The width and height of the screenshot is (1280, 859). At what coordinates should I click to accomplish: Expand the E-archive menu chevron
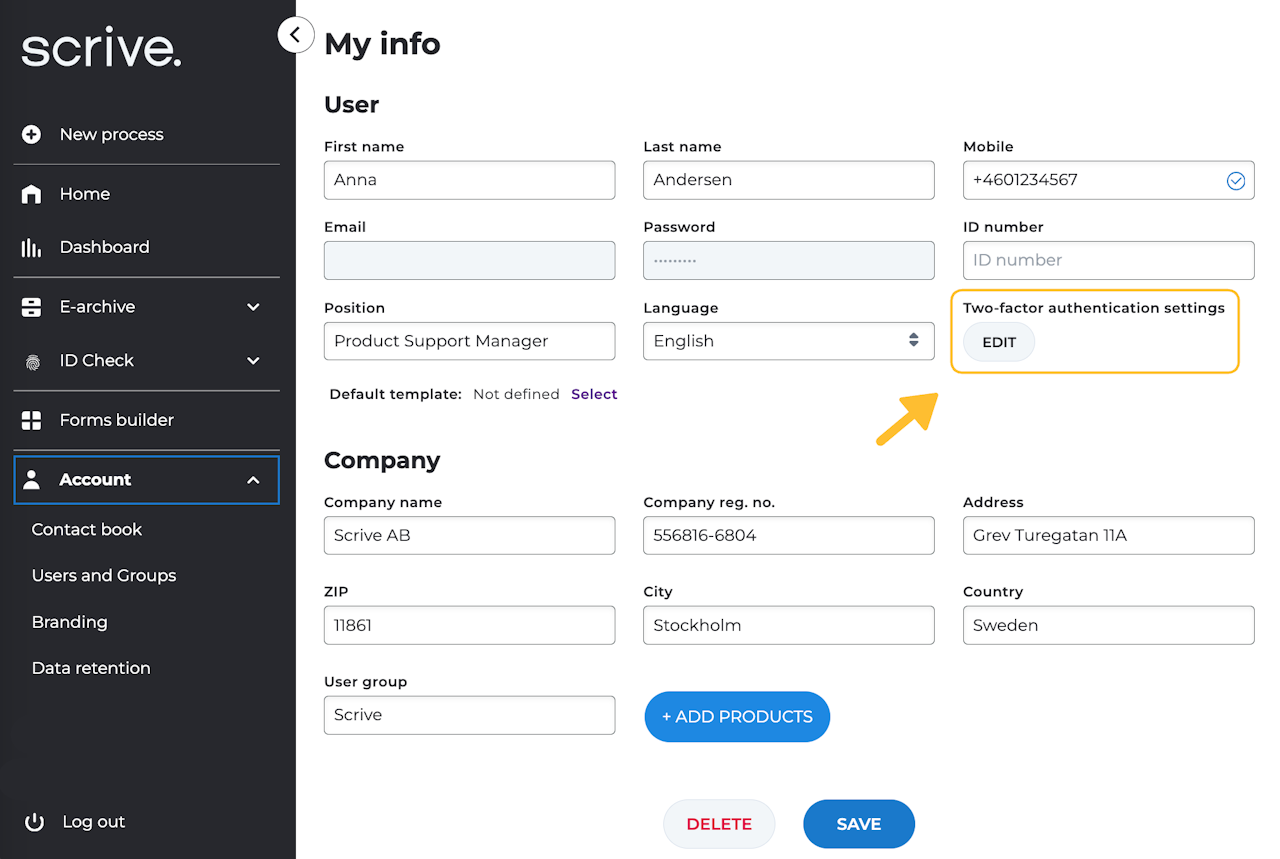[253, 307]
